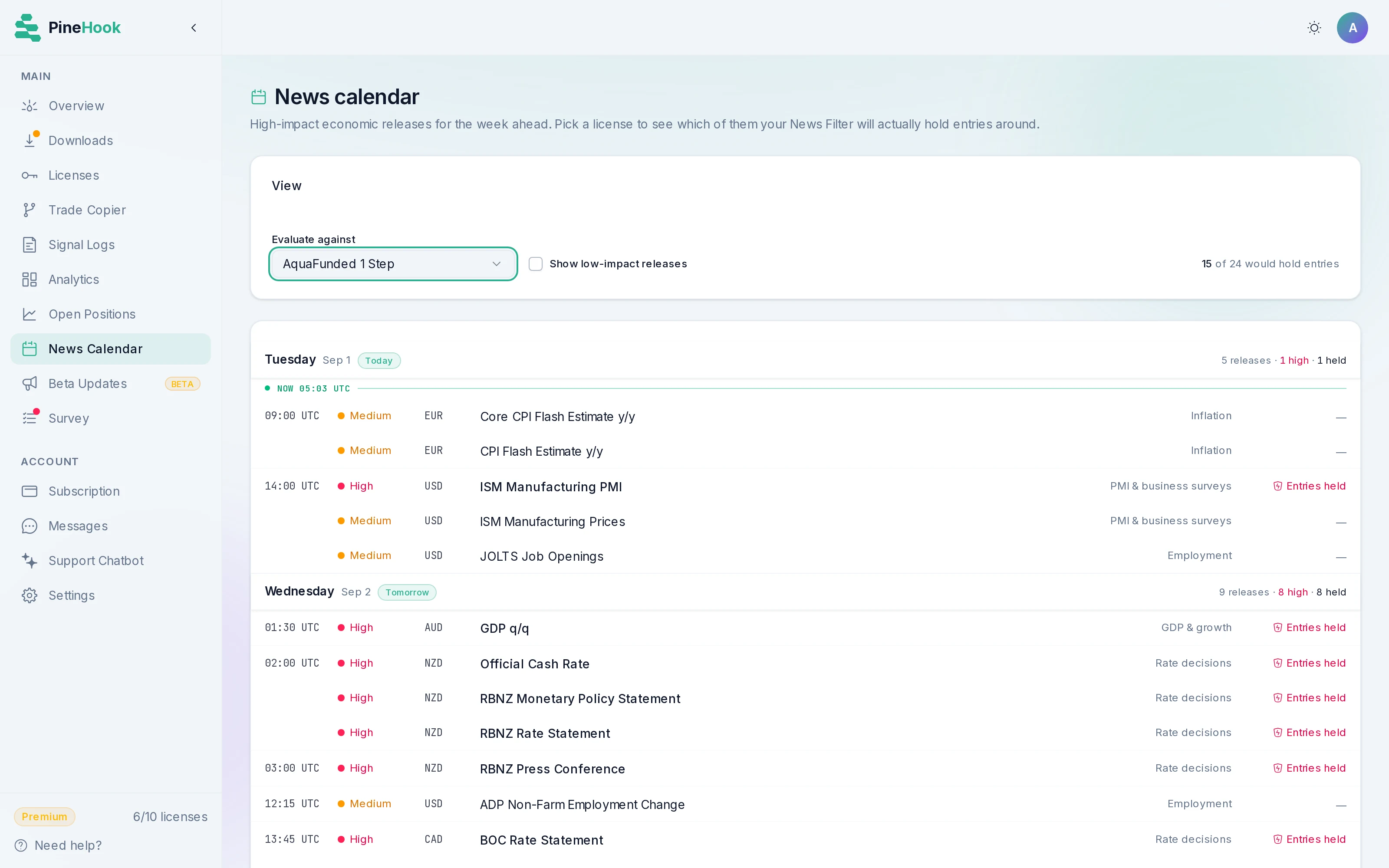Screen dimensions: 1389x868
Task: Go to Downloads in sidebar
Action: pos(110,141)
